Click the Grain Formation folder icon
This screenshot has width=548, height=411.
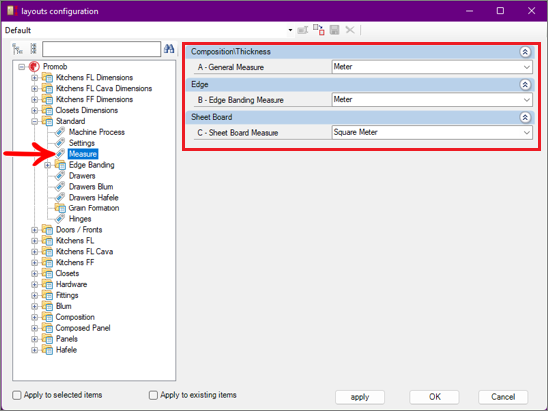60,208
